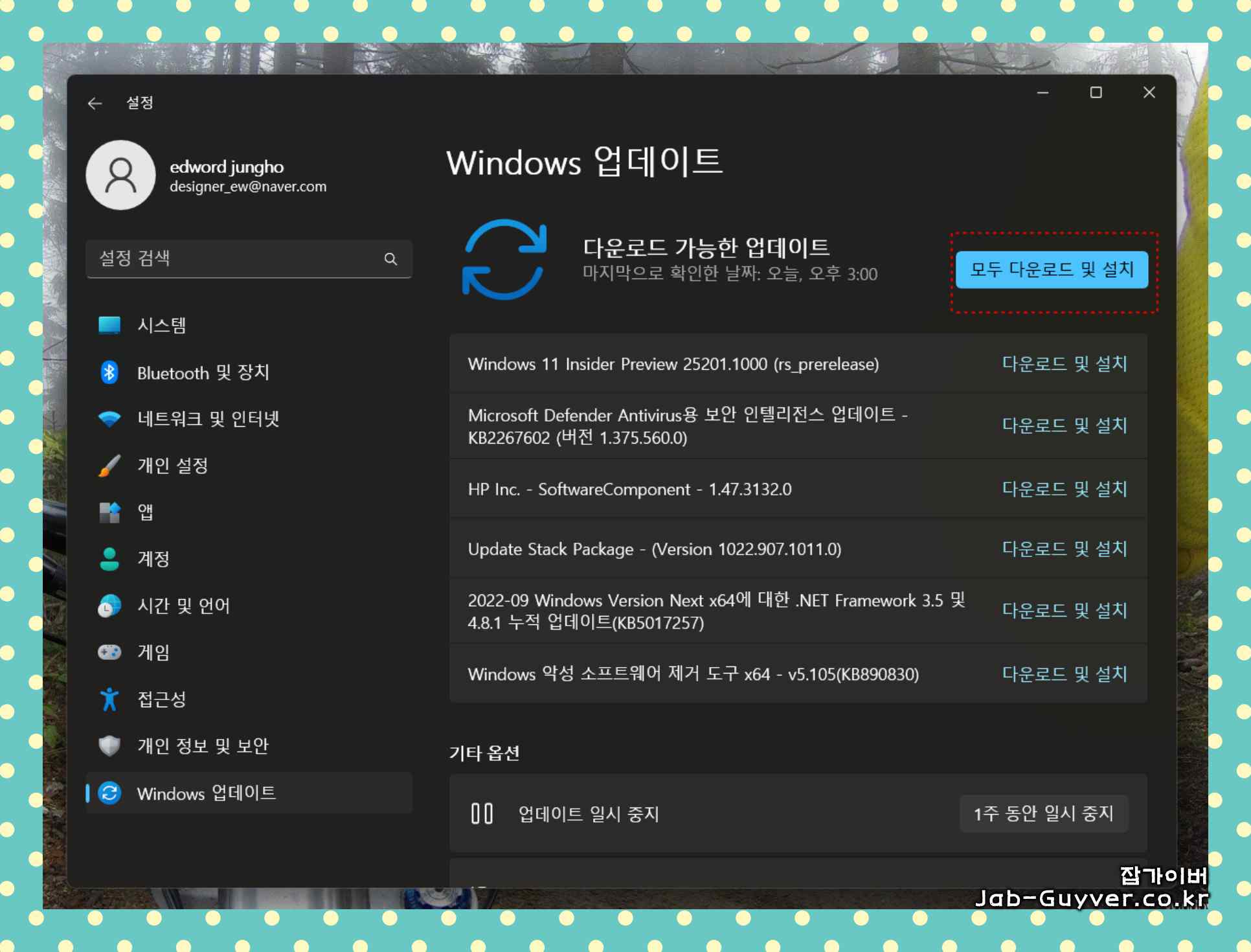Download and install Insider Preview 25201.1000
1251x952 pixels.
click(1064, 364)
